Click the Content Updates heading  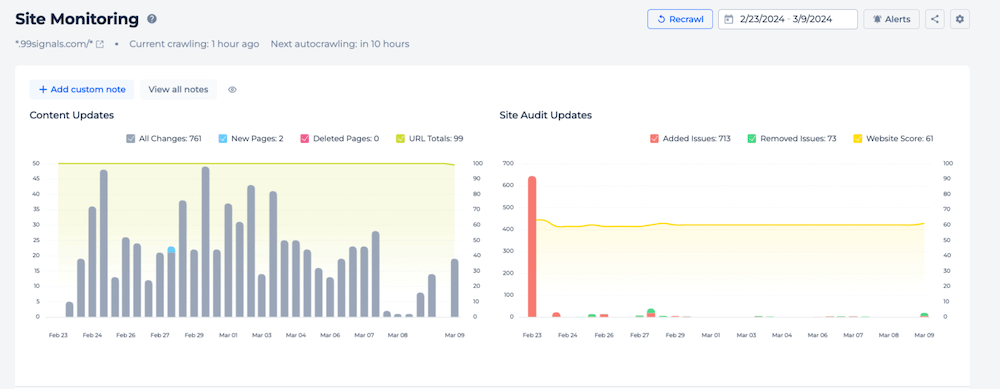point(72,115)
